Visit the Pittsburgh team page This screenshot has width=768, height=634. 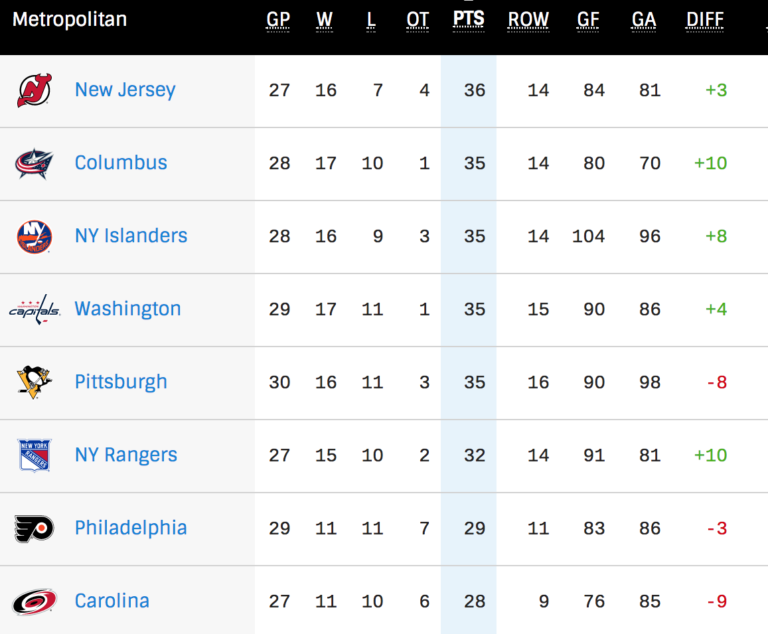[x=121, y=382]
